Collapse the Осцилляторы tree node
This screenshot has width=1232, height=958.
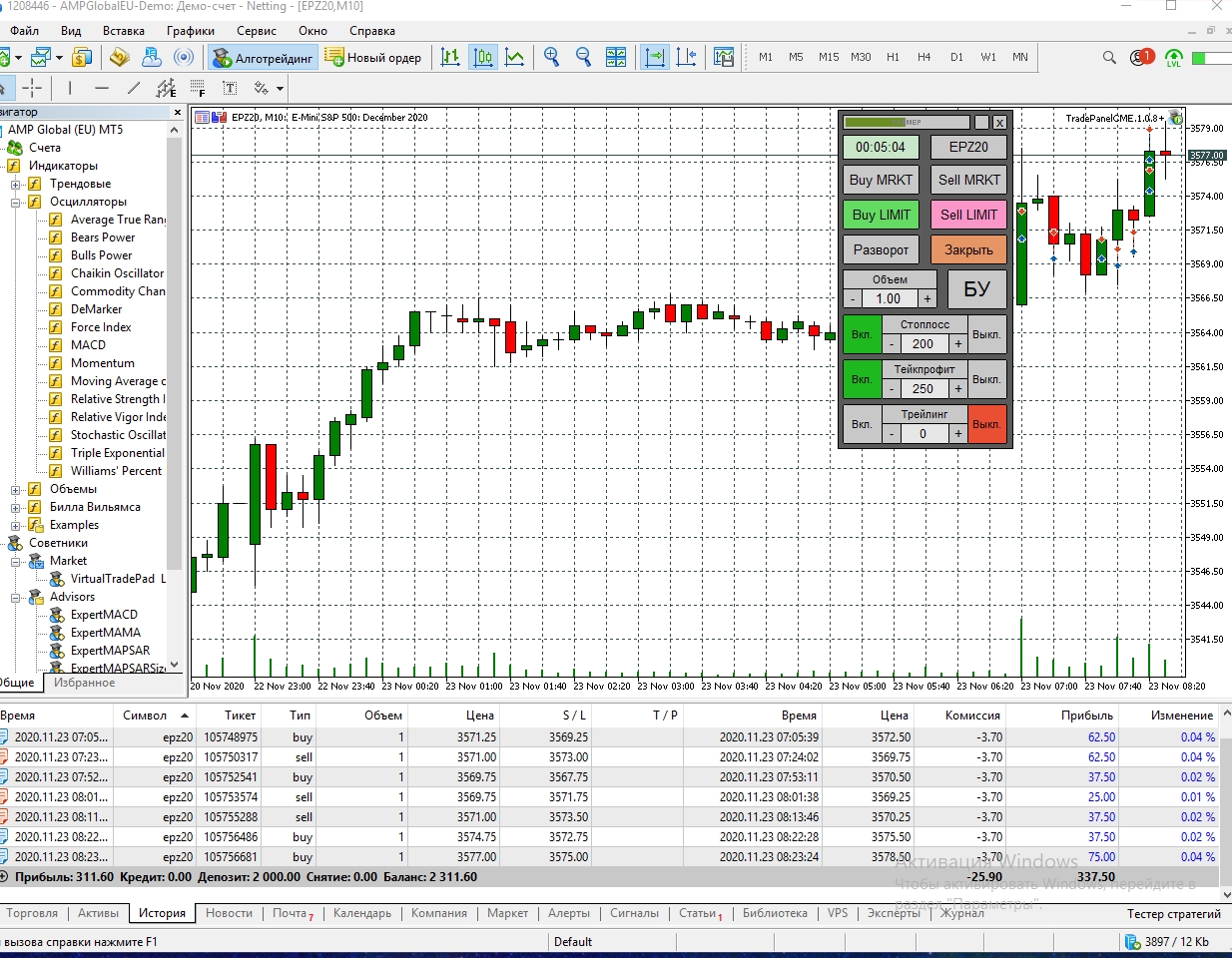(16, 202)
